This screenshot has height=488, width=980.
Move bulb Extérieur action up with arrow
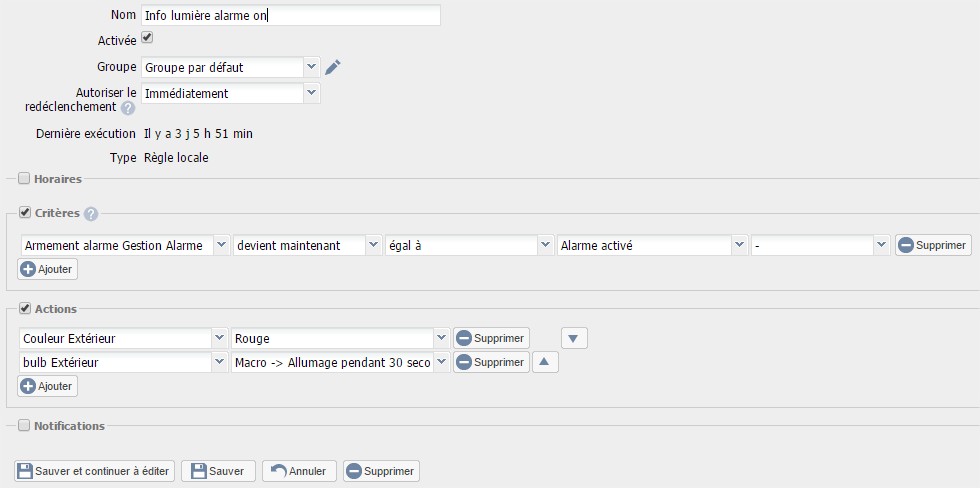545,362
